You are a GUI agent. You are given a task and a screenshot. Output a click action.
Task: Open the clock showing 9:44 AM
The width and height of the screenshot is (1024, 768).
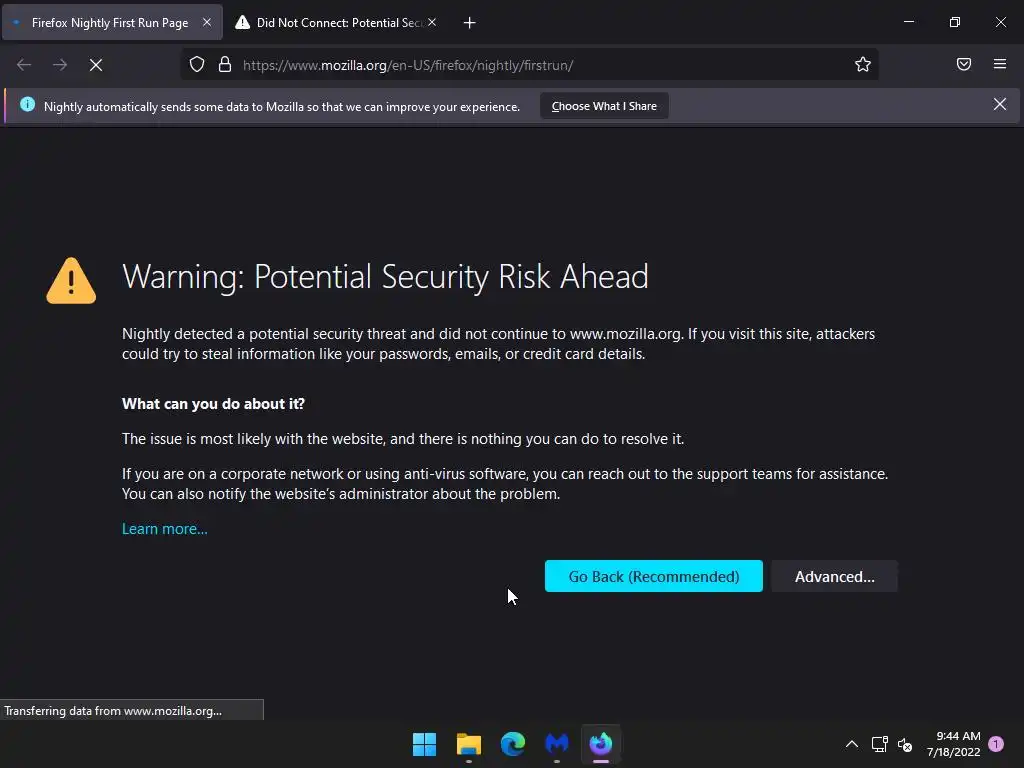coord(953,744)
